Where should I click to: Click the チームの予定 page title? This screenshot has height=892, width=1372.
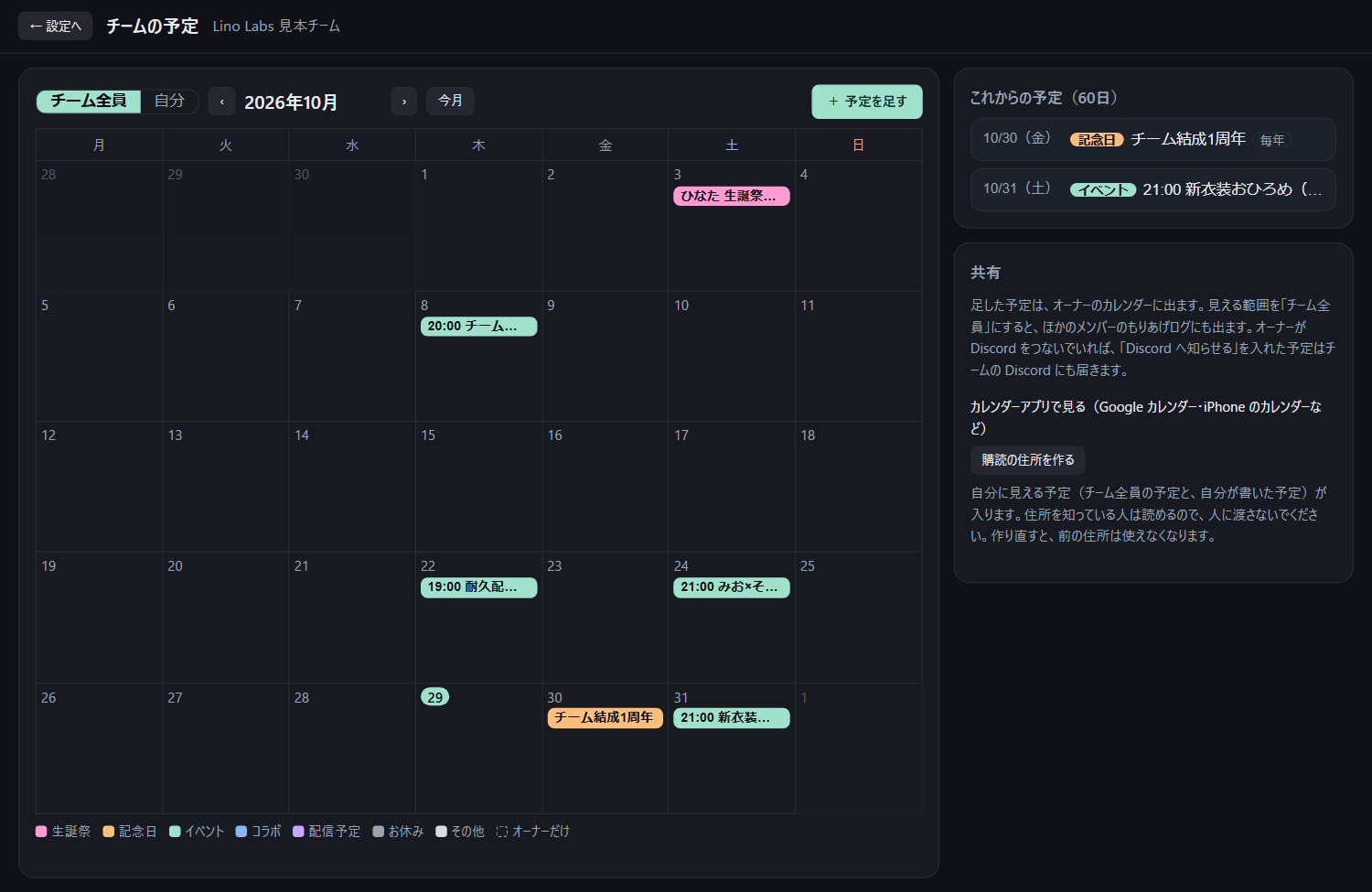152,27
